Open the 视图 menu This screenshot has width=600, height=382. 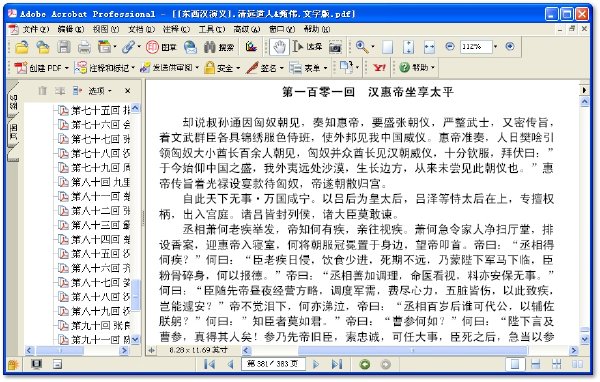106,29
